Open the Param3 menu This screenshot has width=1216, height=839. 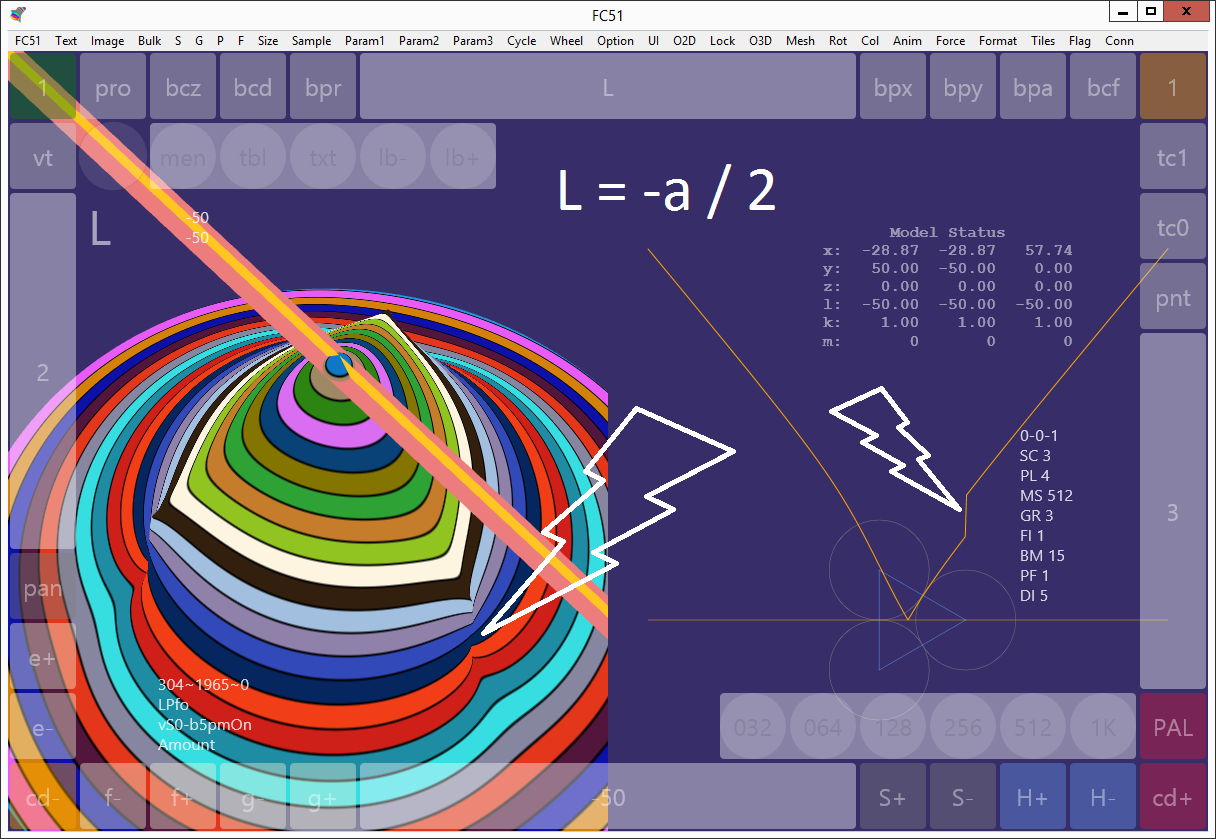point(473,41)
